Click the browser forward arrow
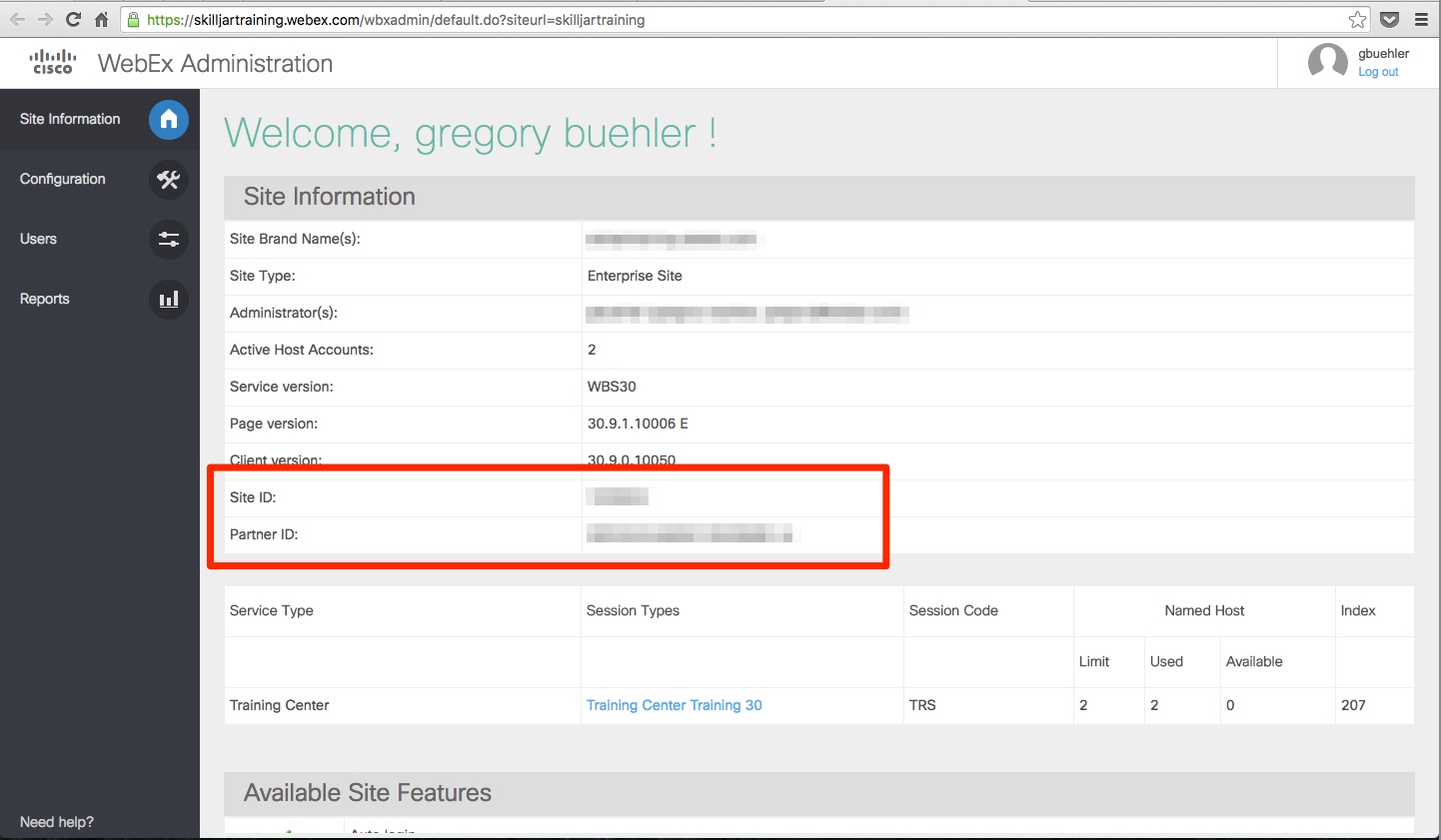 point(45,19)
